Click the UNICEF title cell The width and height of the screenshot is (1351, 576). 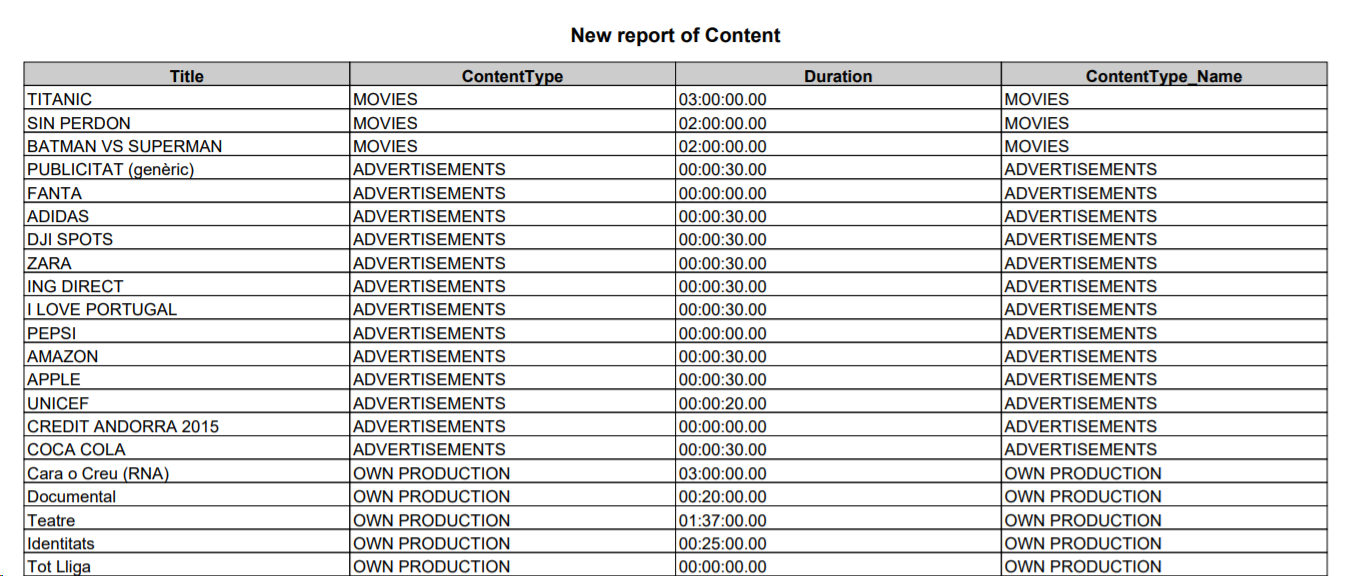point(58,403)
